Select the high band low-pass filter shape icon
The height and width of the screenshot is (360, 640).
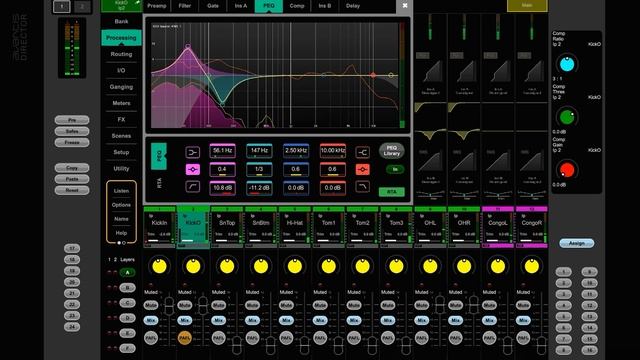(x=362, y=187)
